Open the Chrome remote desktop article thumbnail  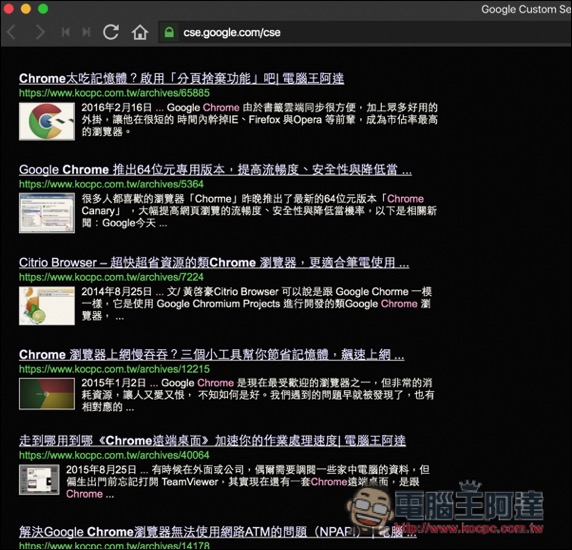click(x=39, y=479)
